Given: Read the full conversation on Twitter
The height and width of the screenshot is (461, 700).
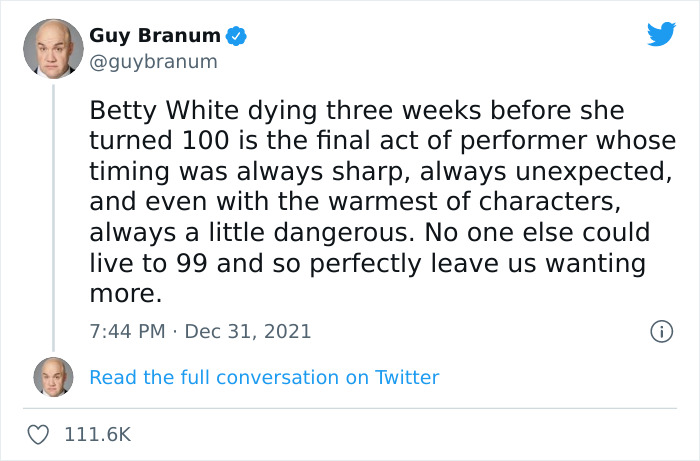Looking at the screenshot, I should (264, 377).
